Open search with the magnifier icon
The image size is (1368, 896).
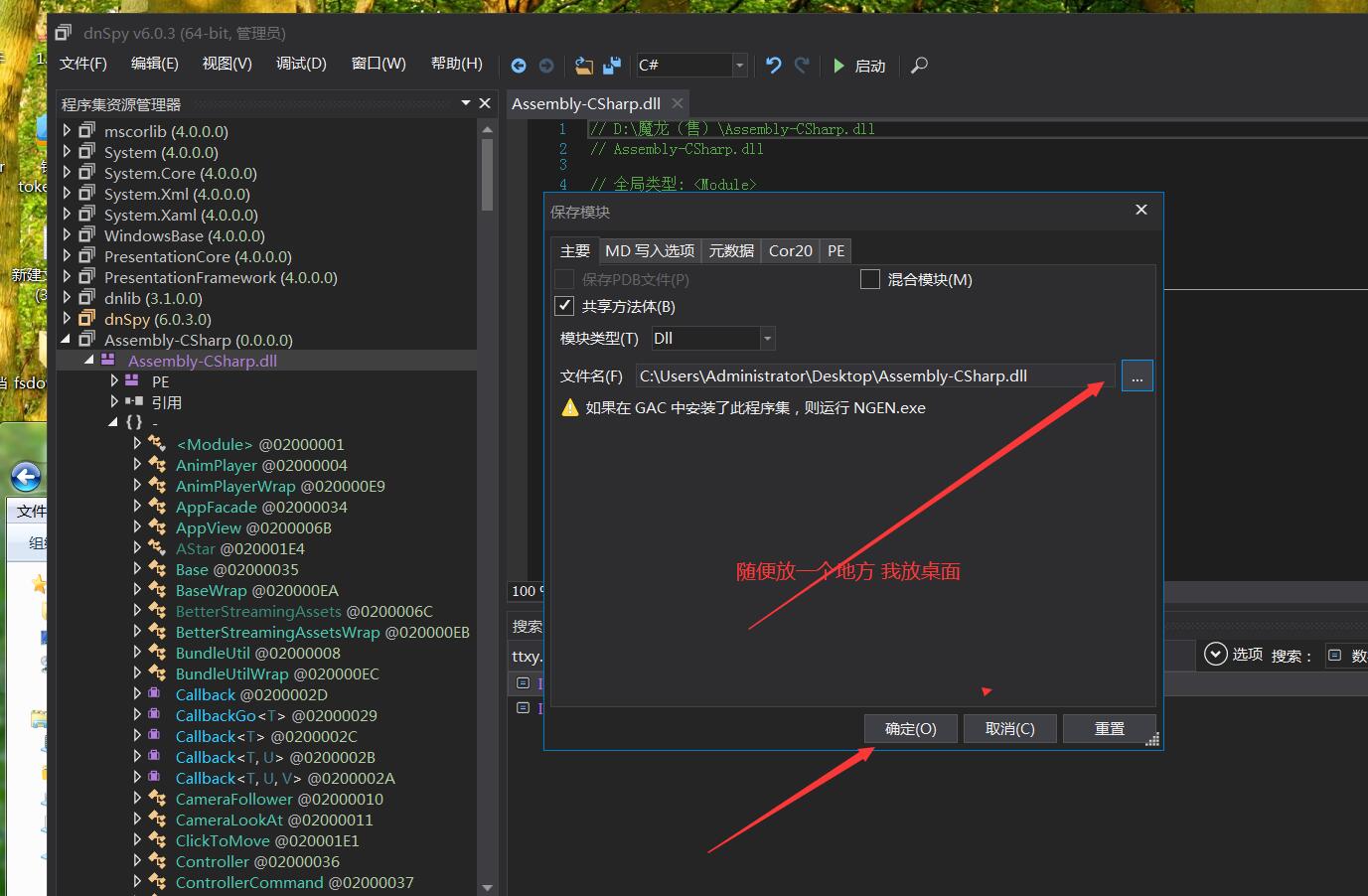pyautogui.click(x=919, y=66)
